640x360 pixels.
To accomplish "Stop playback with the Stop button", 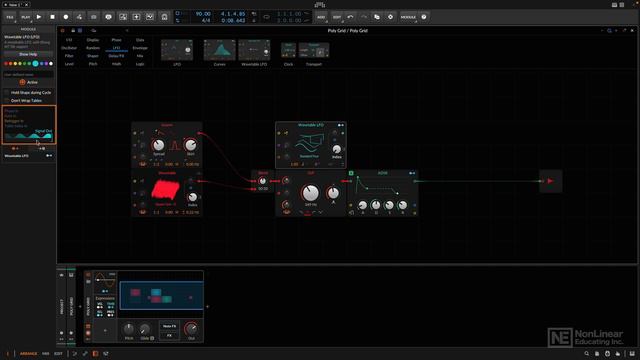I will (x=52, y=17).
